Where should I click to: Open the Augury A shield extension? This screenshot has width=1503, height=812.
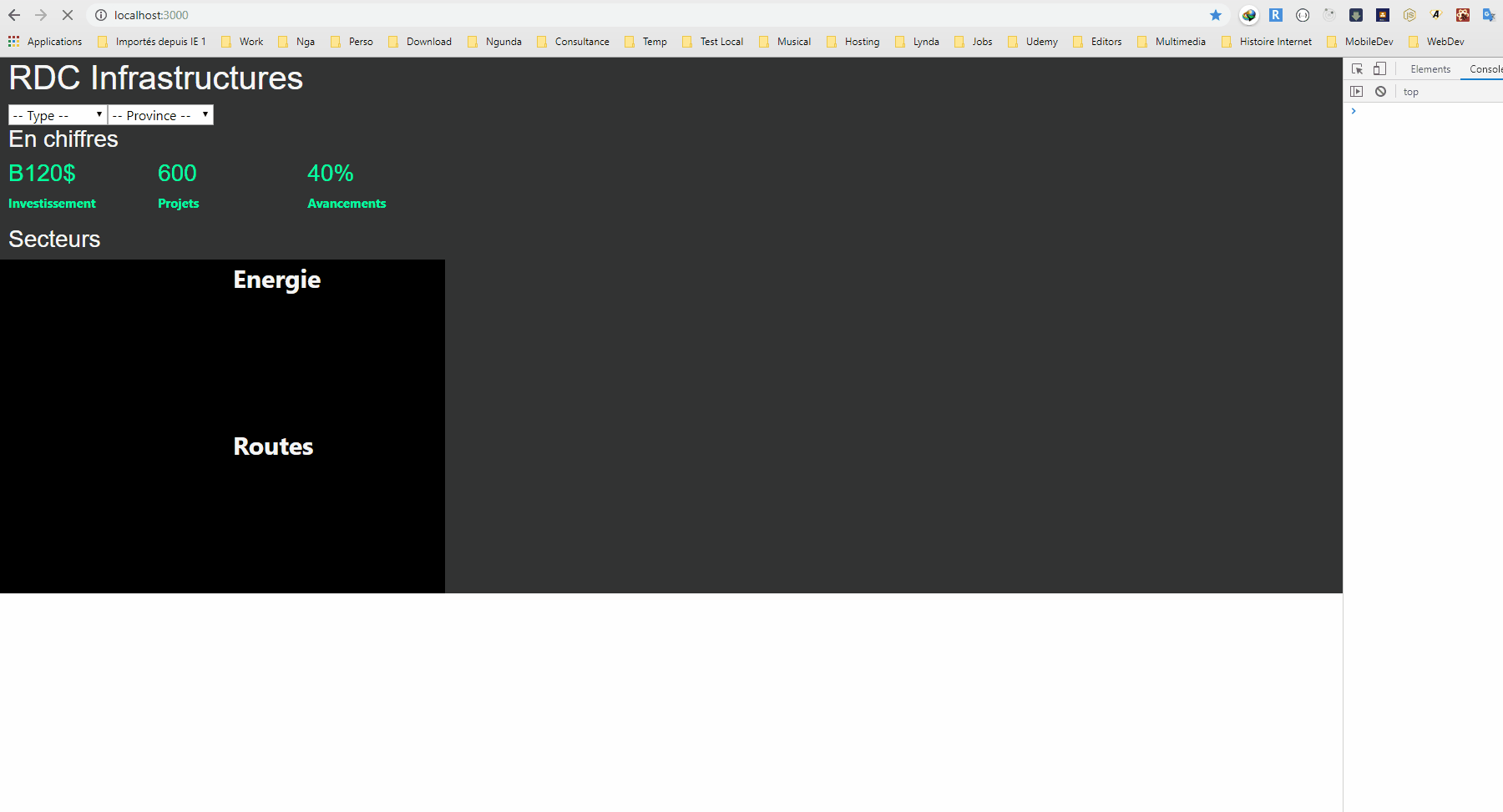click(1436, 15)
